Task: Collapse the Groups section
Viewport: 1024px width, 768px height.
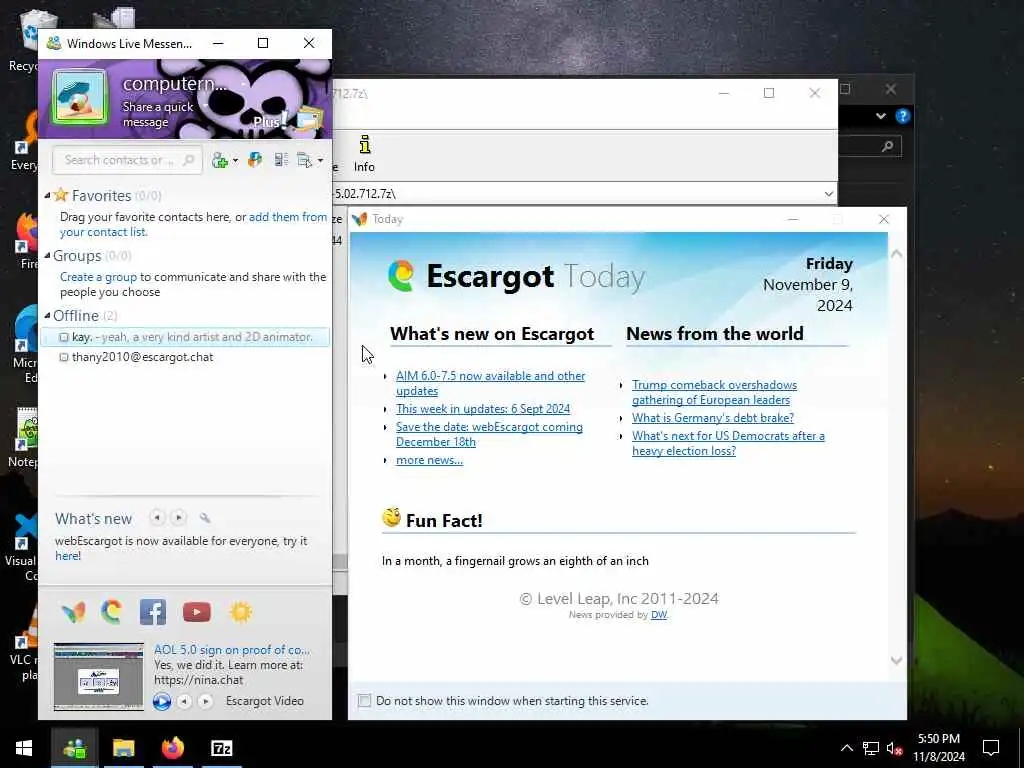Action: pyautogui.click(x=47, y=255)
